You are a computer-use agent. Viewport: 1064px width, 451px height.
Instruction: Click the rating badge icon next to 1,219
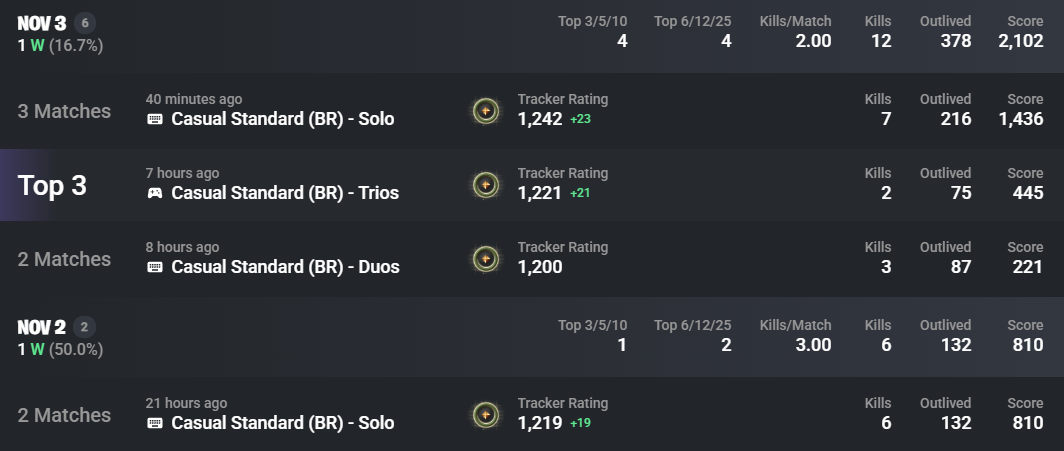(x=486, y=415)
